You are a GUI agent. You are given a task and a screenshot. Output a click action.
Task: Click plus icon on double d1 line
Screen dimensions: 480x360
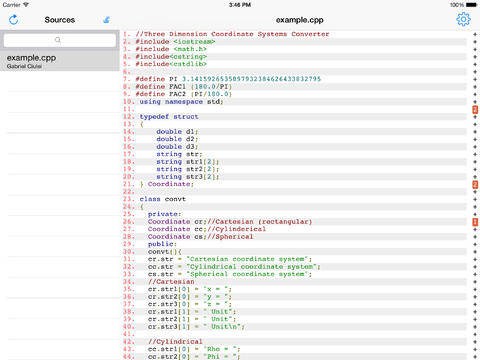tap(475, 132)
